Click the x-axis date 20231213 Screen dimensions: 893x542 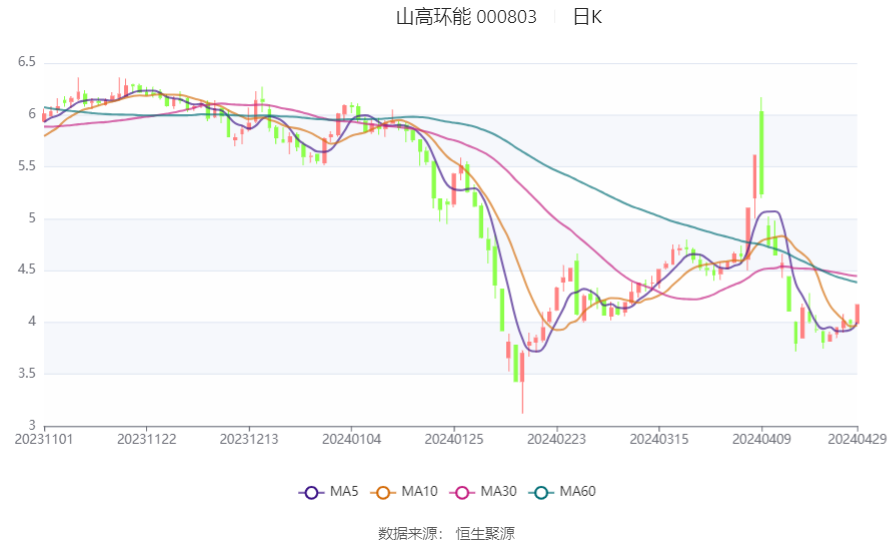coord(249,440)
